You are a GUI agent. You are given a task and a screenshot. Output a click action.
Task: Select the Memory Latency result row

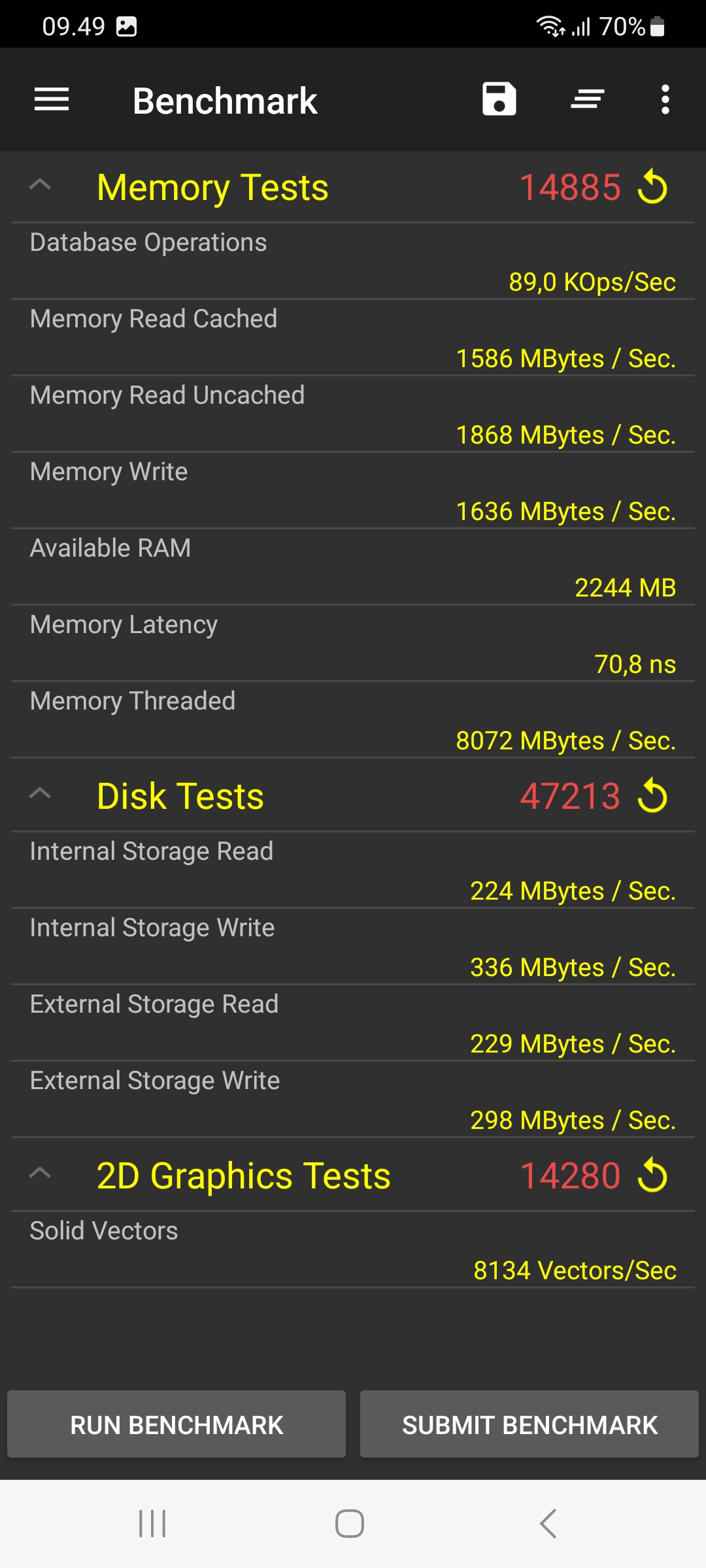pos(353,644)
